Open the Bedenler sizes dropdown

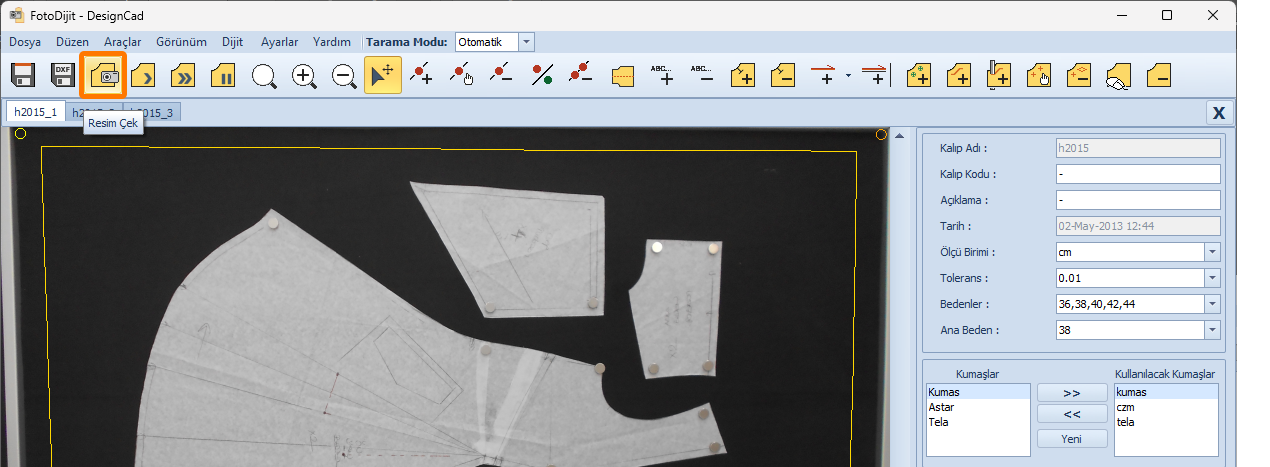pyautogui.click(x=1212, y=304)
